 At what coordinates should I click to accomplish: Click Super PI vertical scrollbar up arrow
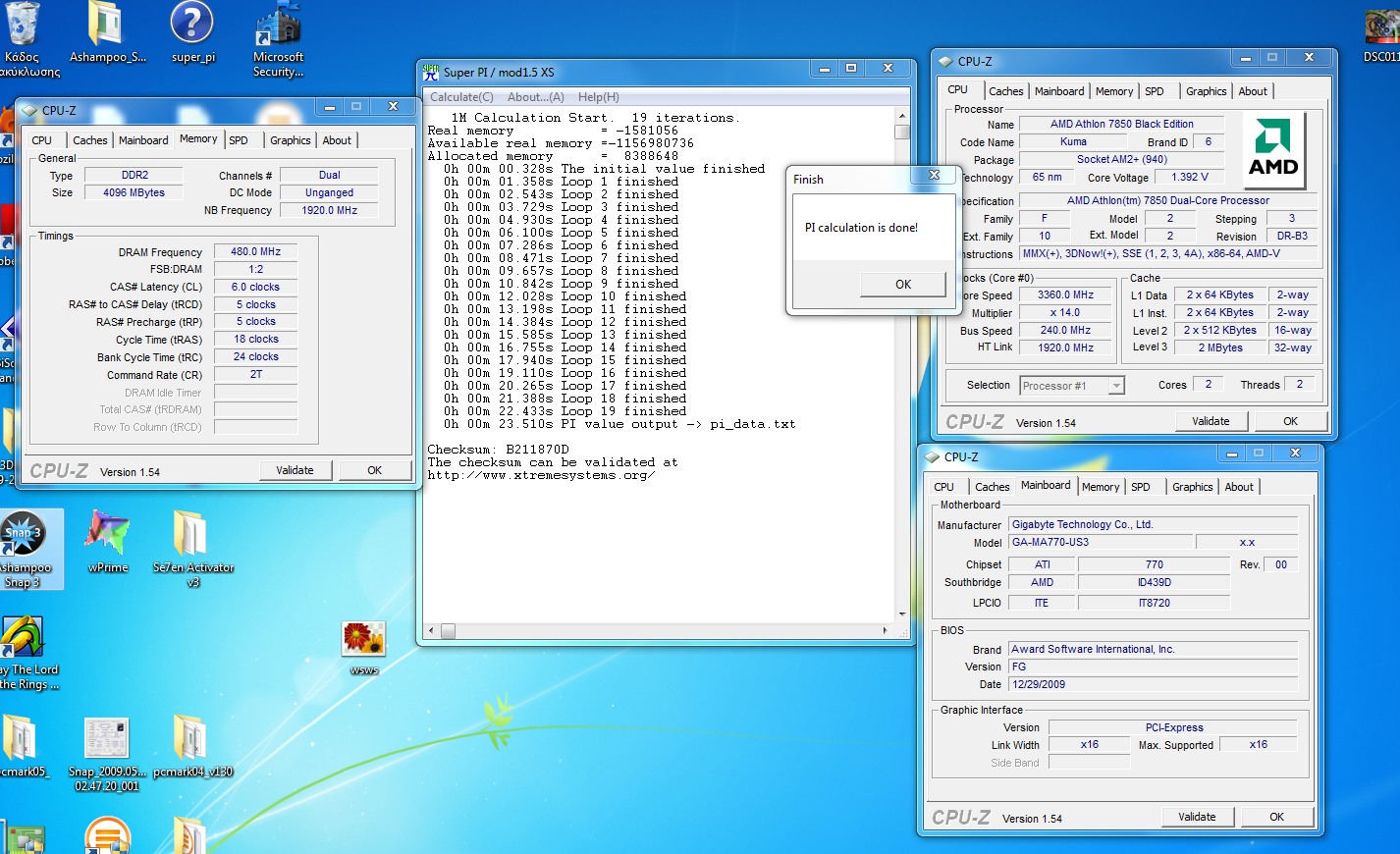pyautogui.click(x=901, y=115)
